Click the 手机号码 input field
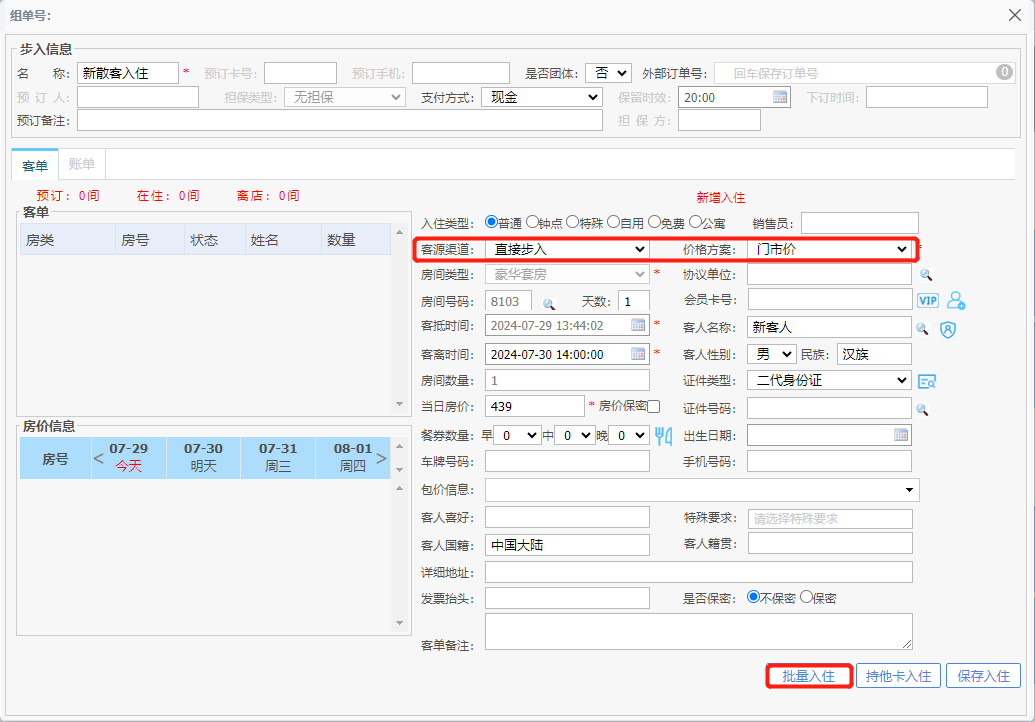Image resolution: width=1035 pixels, height=722 pixels. coord(830,461)
